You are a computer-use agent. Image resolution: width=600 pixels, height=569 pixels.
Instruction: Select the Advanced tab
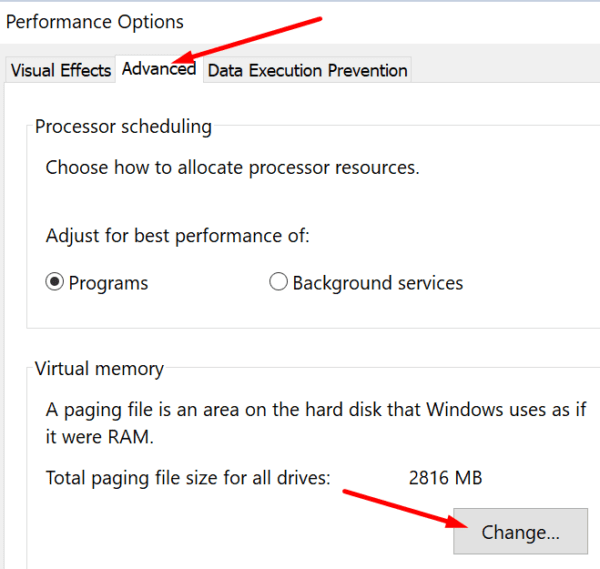158,69
